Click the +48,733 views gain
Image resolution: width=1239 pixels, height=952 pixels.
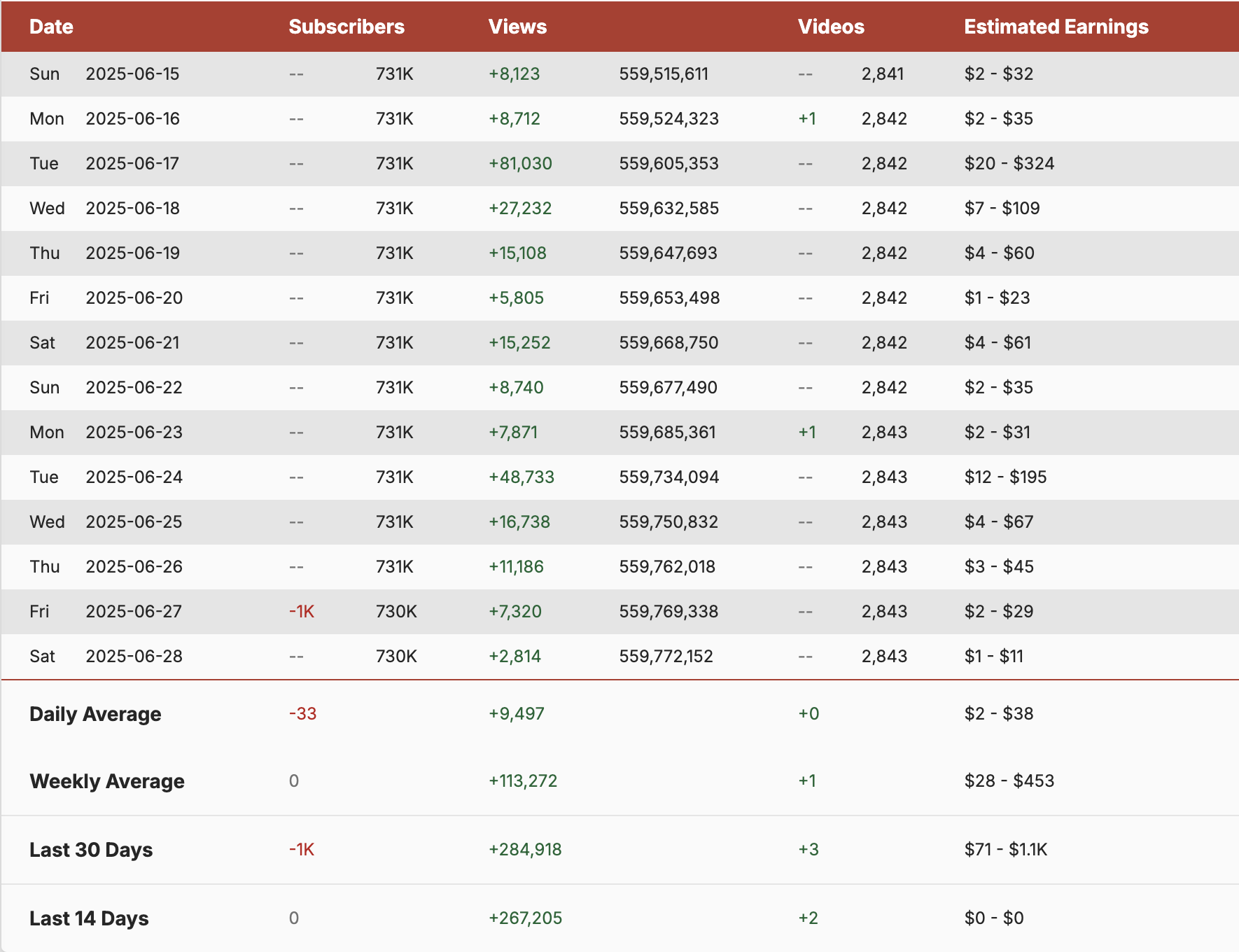tap(521, 477)
